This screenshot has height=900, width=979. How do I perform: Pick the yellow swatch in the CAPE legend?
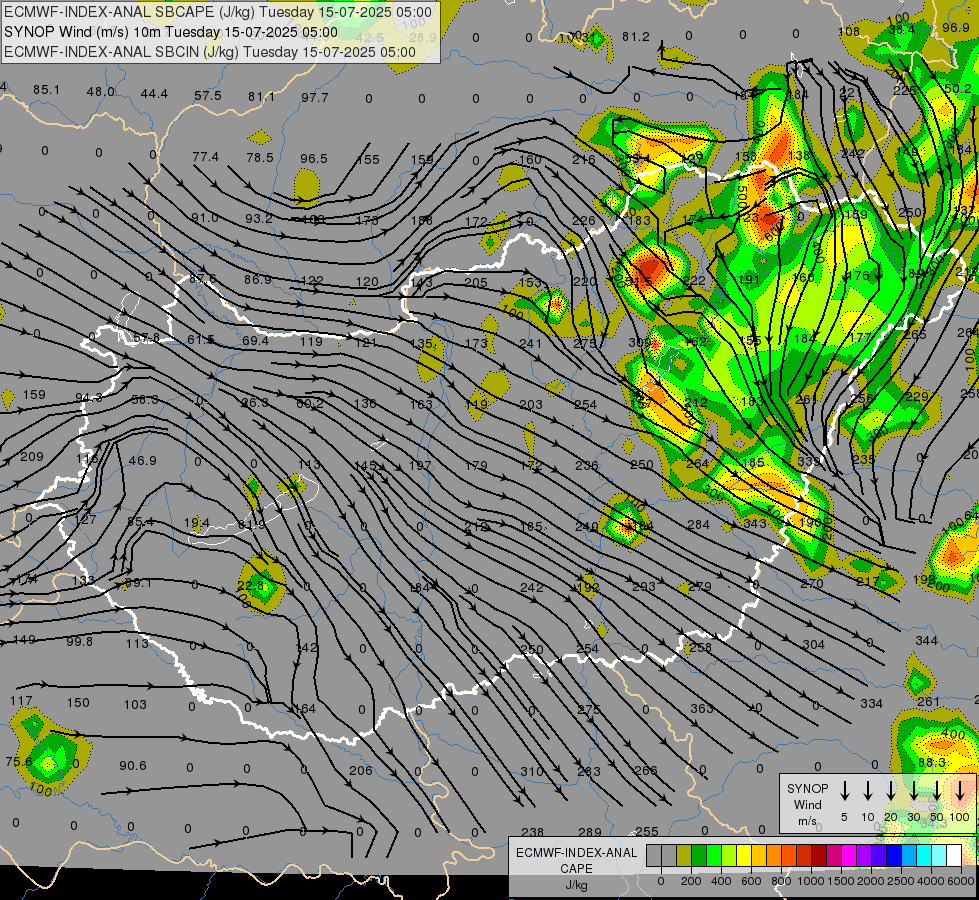(x=744, y=856)
